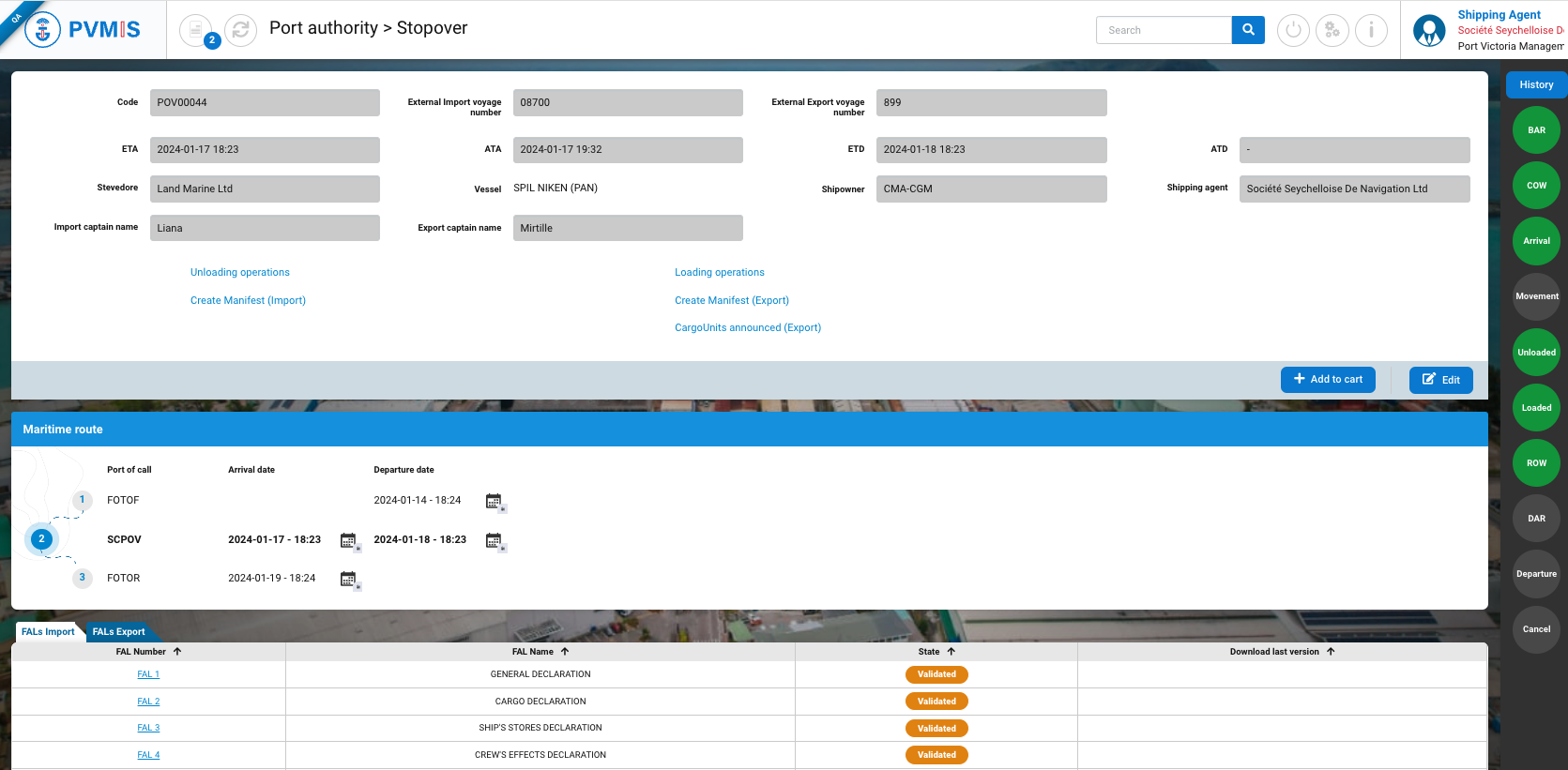Screen dimensions: 1568x770
Task: Click the cart documents icon with badge
Action: pyautogui.click(x=196, y=30)
